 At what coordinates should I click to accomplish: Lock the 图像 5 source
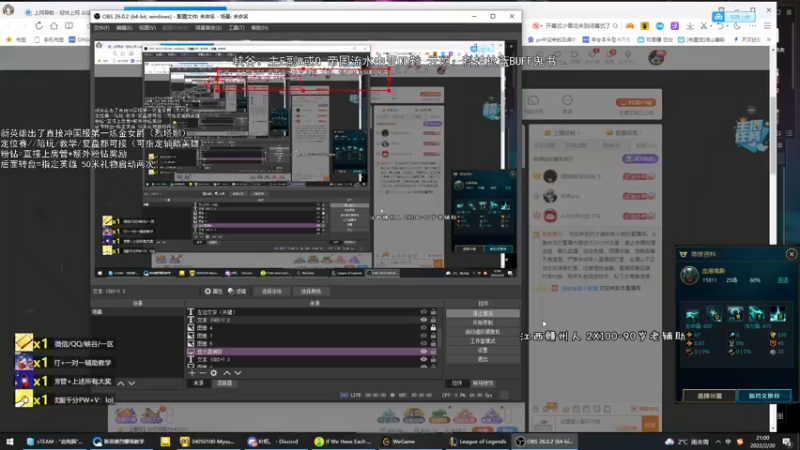tap(433, 343)
